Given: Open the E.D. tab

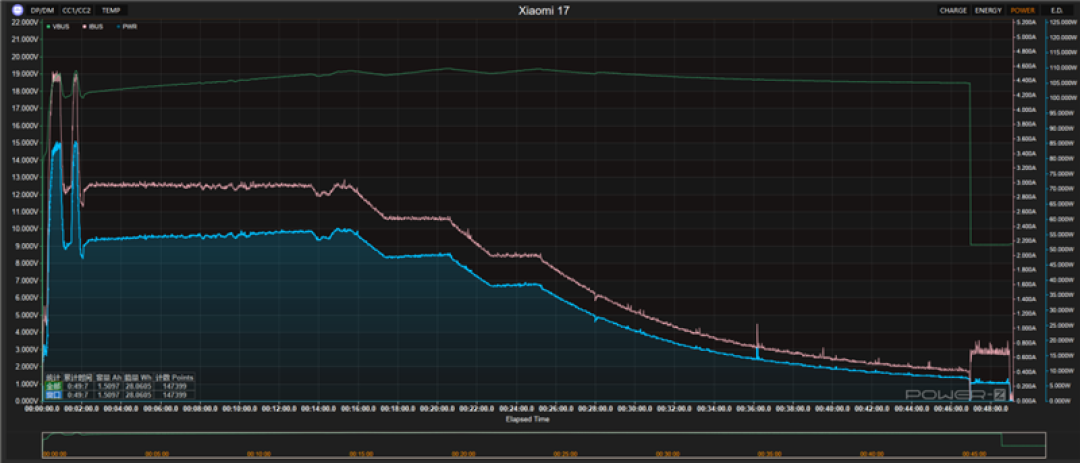Looking at the screenshot, I should [x=1057, y=10].
